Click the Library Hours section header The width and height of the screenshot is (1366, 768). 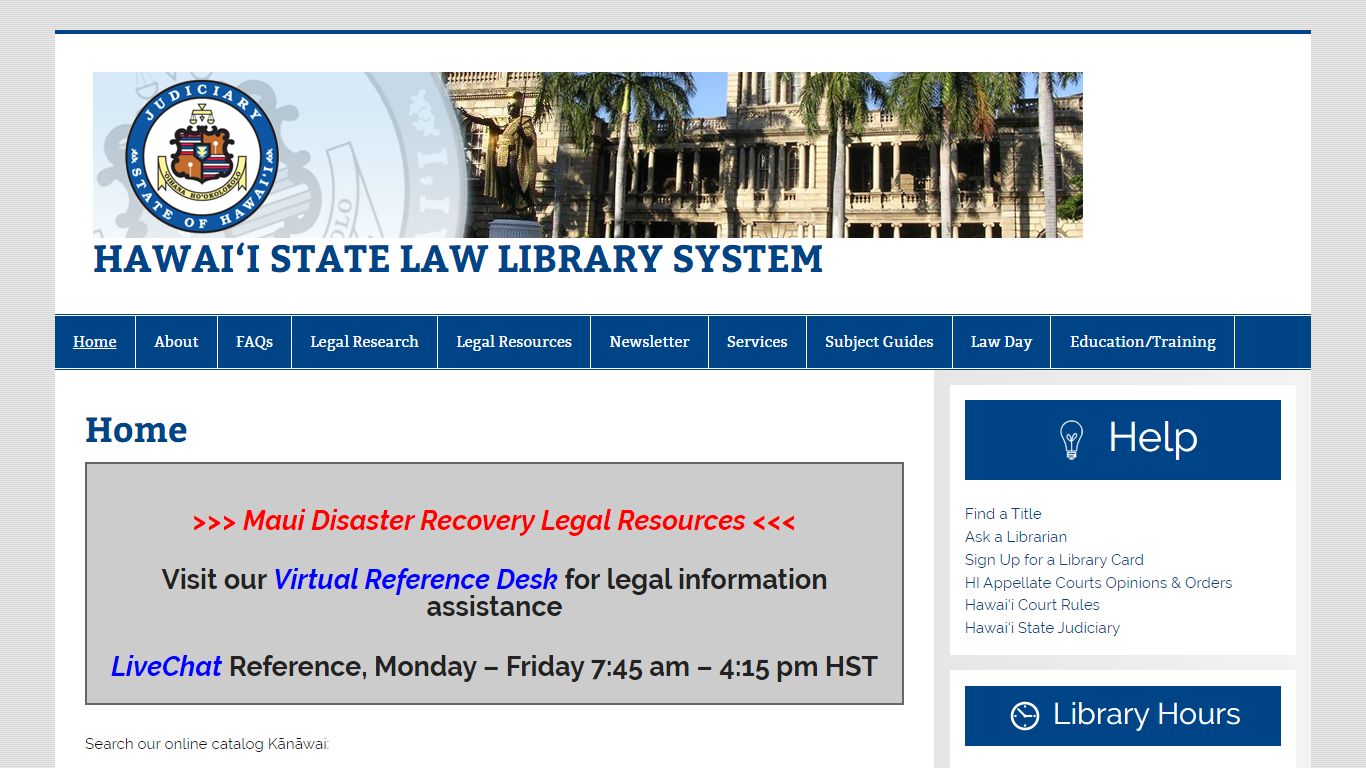pos(1123,716)
